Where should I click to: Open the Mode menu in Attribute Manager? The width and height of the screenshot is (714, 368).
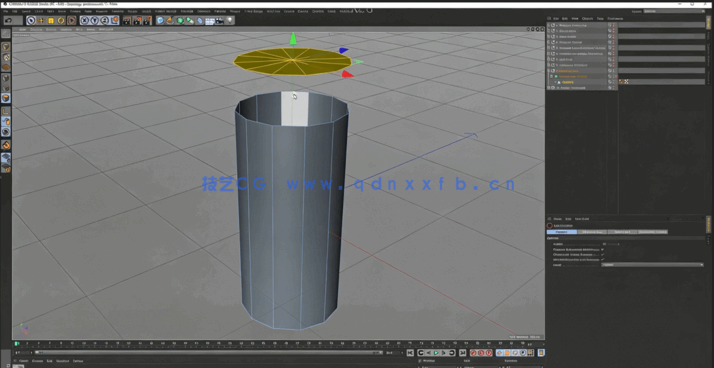point(557,219)
